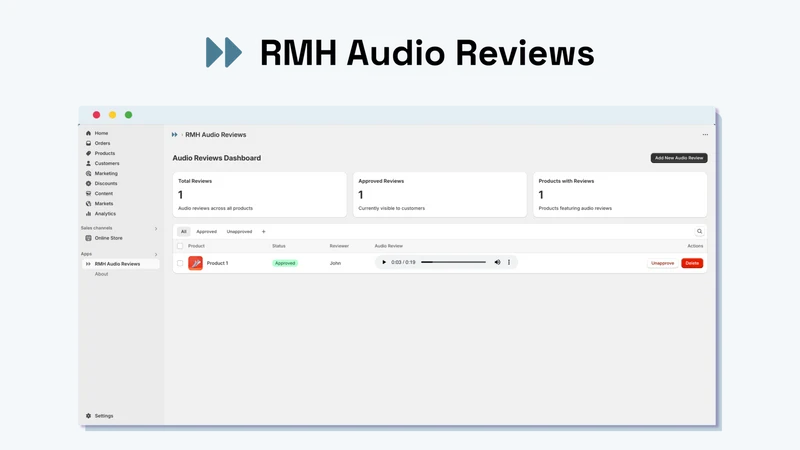Open the Online Store channel link

click(109, 238)
